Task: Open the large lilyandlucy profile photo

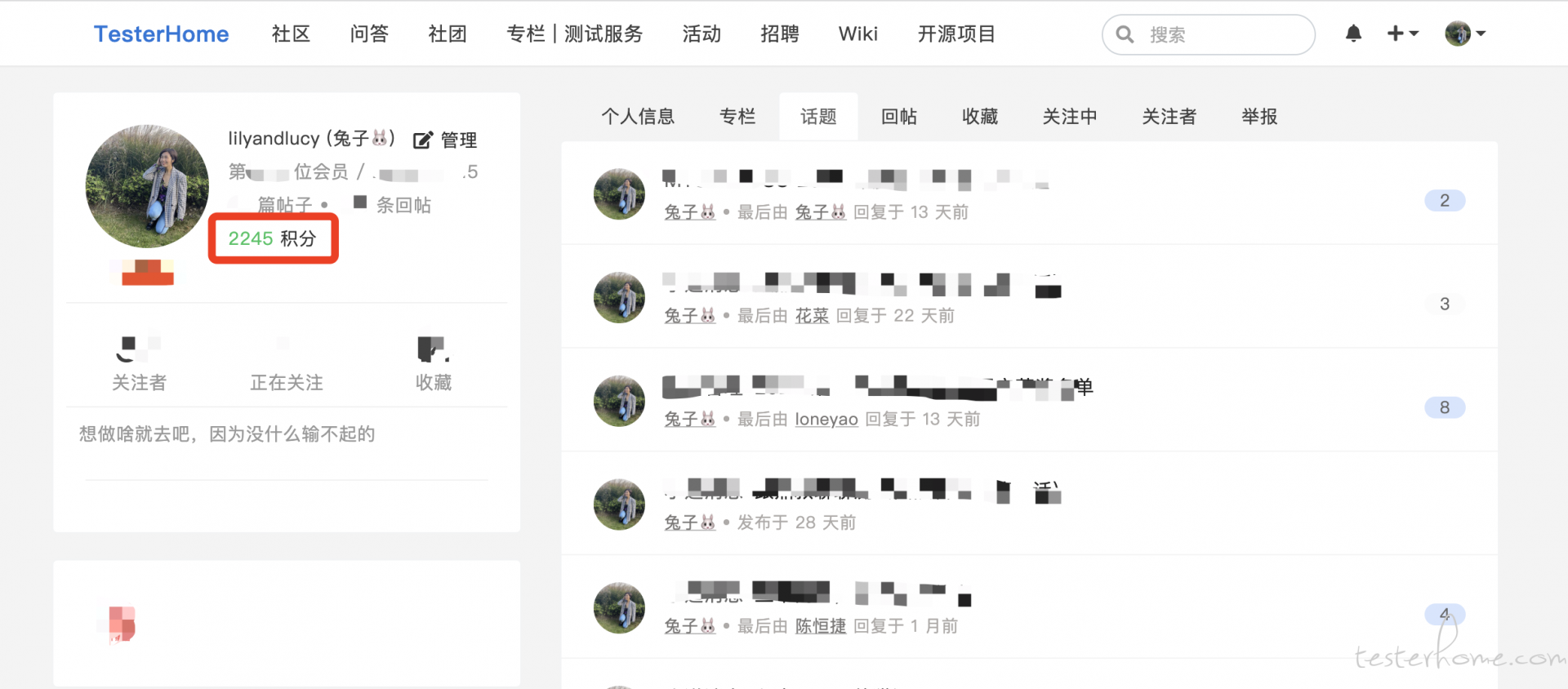Action: coord(147,186)
